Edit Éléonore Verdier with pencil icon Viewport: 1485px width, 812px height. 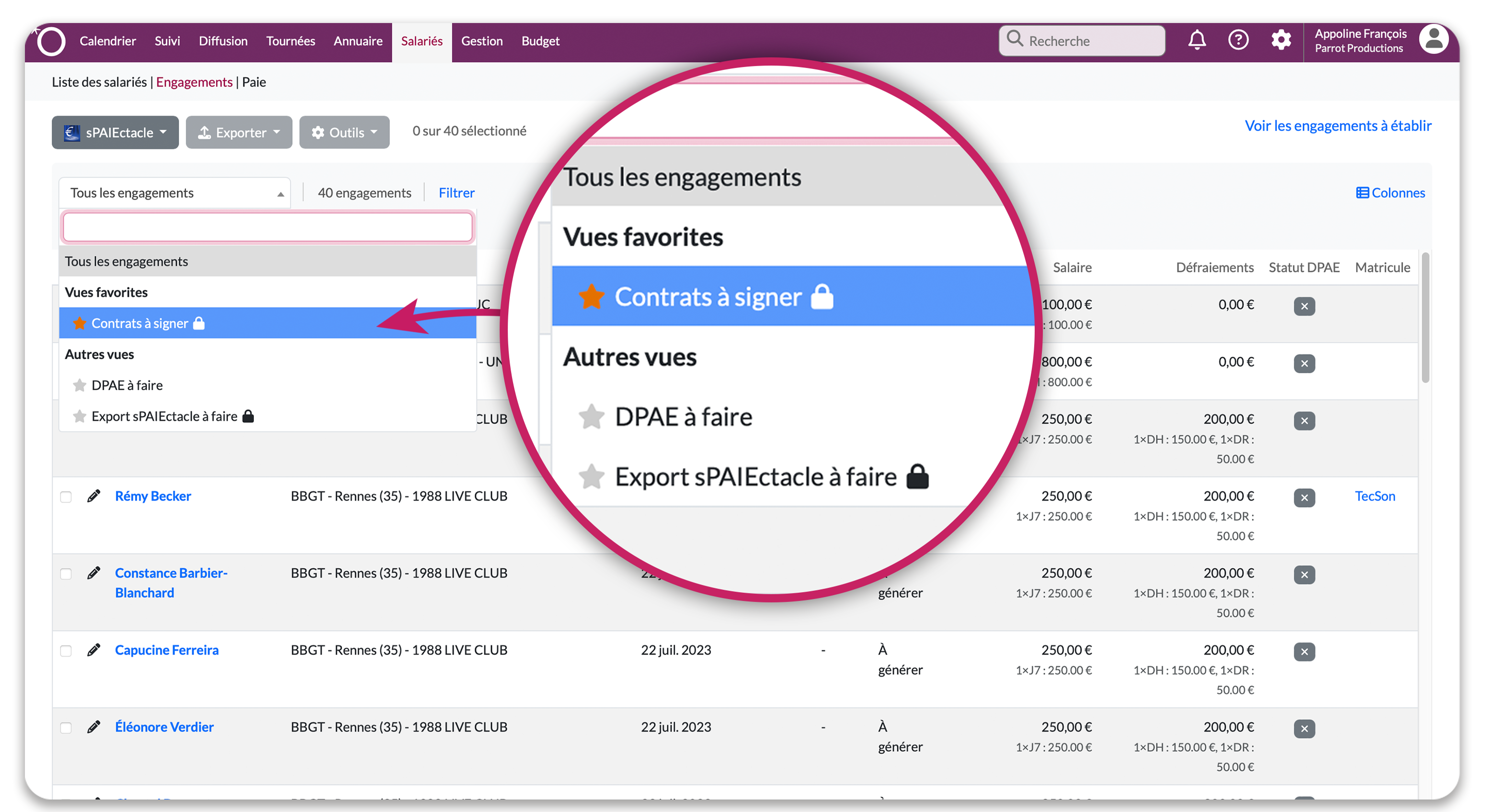pyautogui.click(x=93, y=727)
